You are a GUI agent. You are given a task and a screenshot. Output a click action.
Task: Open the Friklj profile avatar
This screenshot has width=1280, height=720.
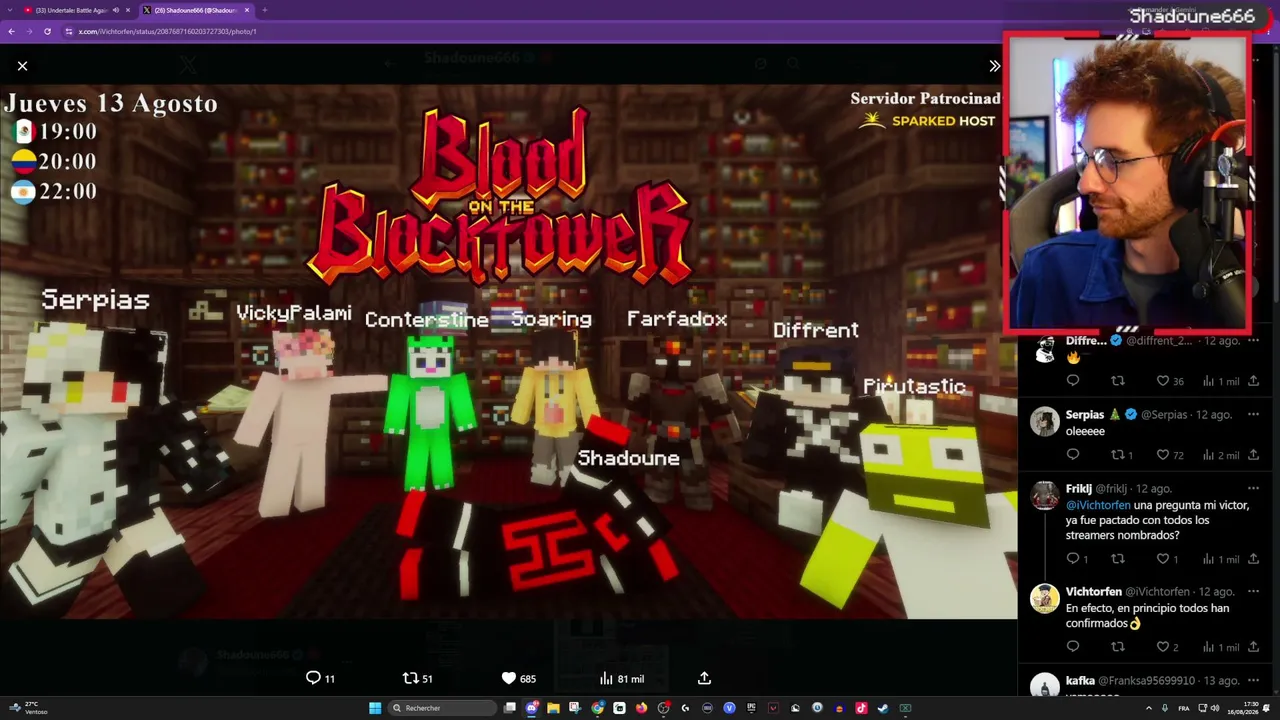tap(1045, 496)
